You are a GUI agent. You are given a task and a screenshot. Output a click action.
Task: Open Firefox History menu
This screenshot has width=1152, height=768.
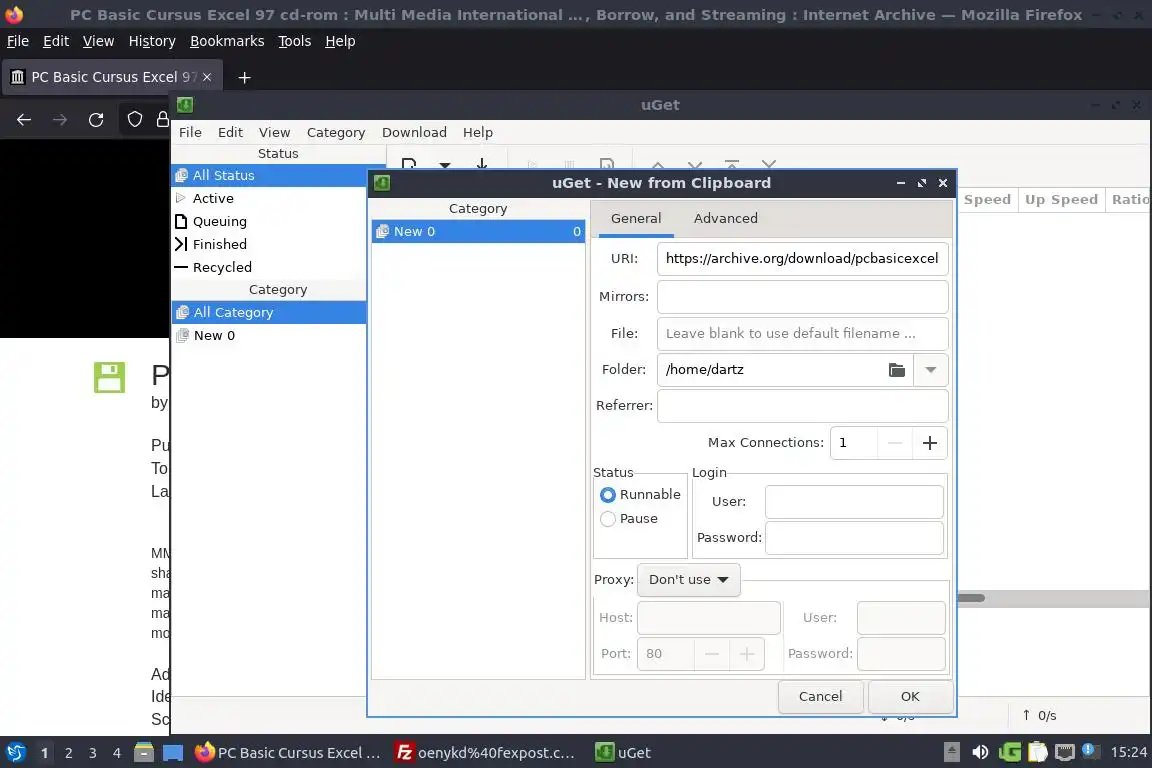tap(152, 41)
